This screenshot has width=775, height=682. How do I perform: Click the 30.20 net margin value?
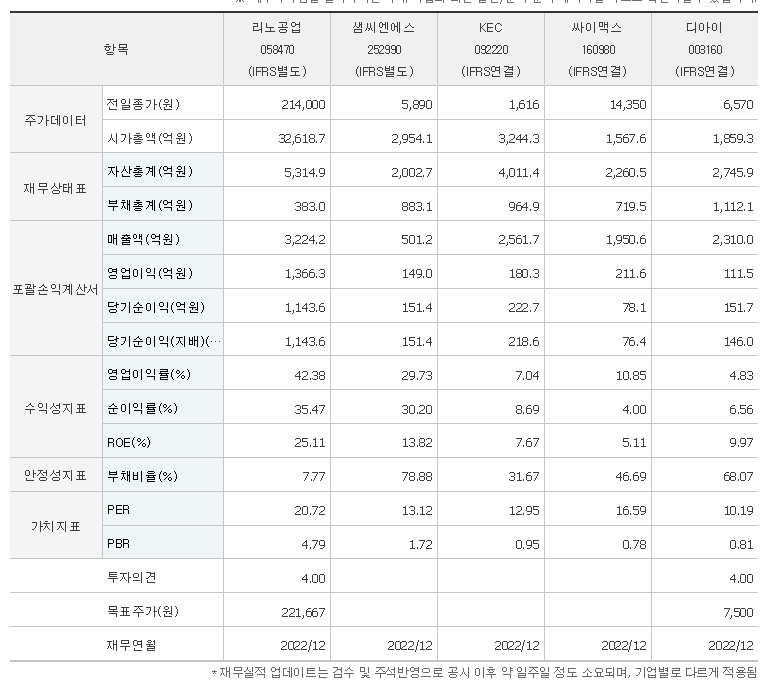(417, 410)
